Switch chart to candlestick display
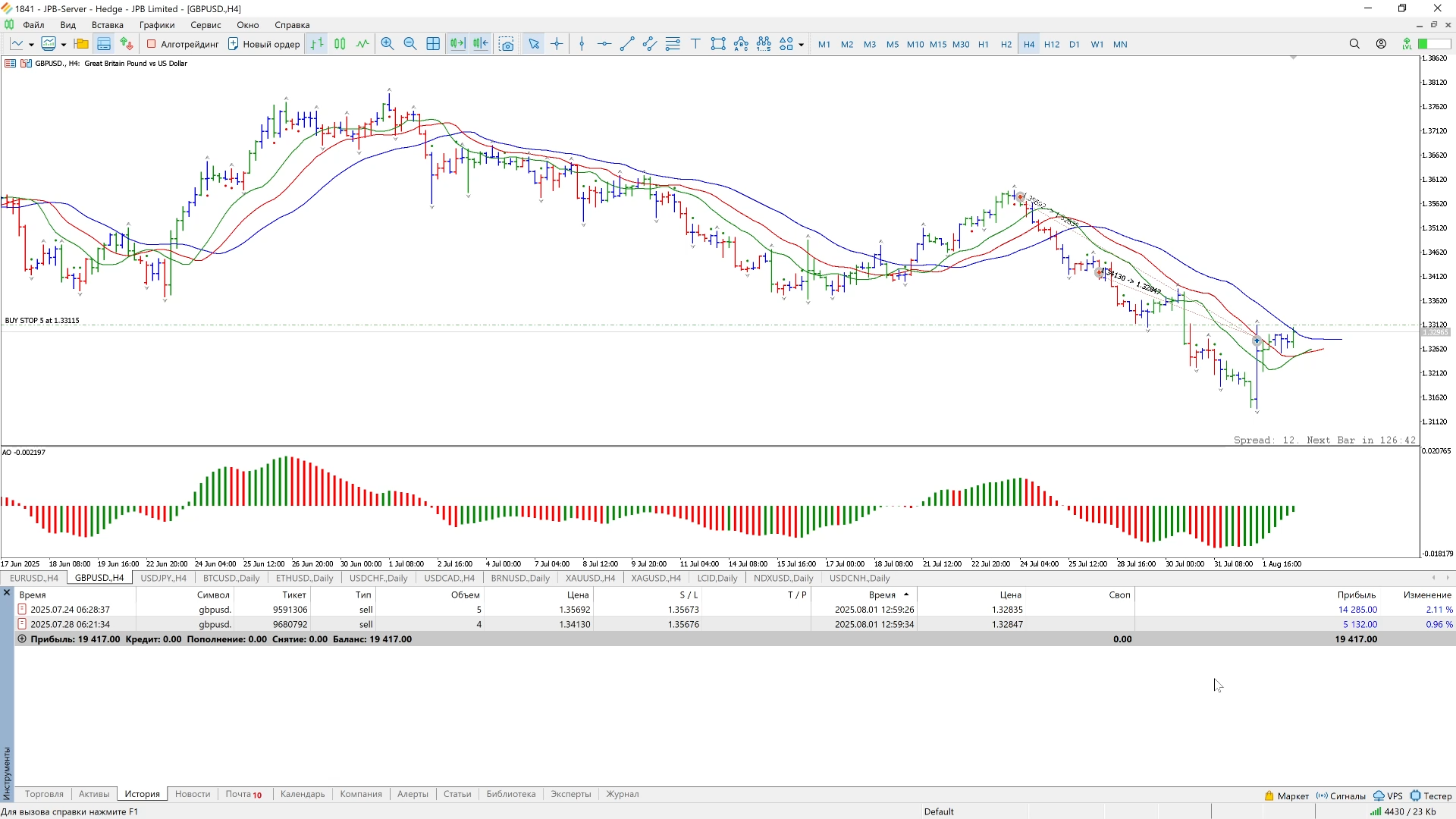This screenshot has width=1456, height=819. pos(340,44)
